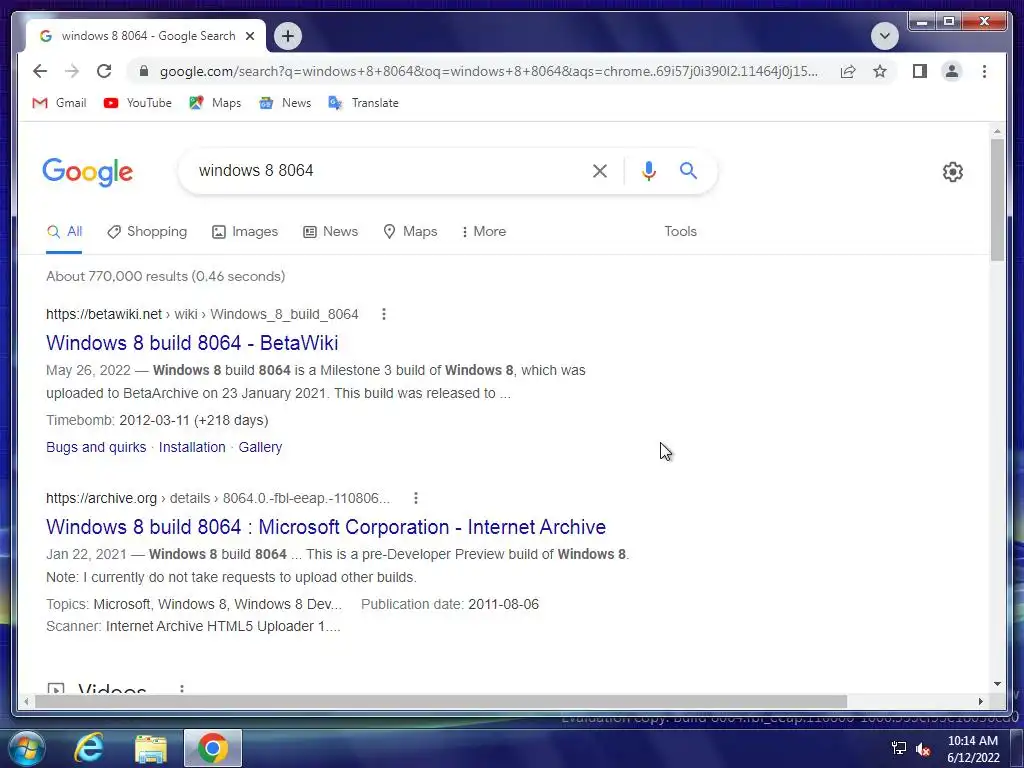Close the 'windows 8 8064 - Google Search' tab
Image resolution: width=1024 pixels, height=768 pixels.
(x=249, y=36)
